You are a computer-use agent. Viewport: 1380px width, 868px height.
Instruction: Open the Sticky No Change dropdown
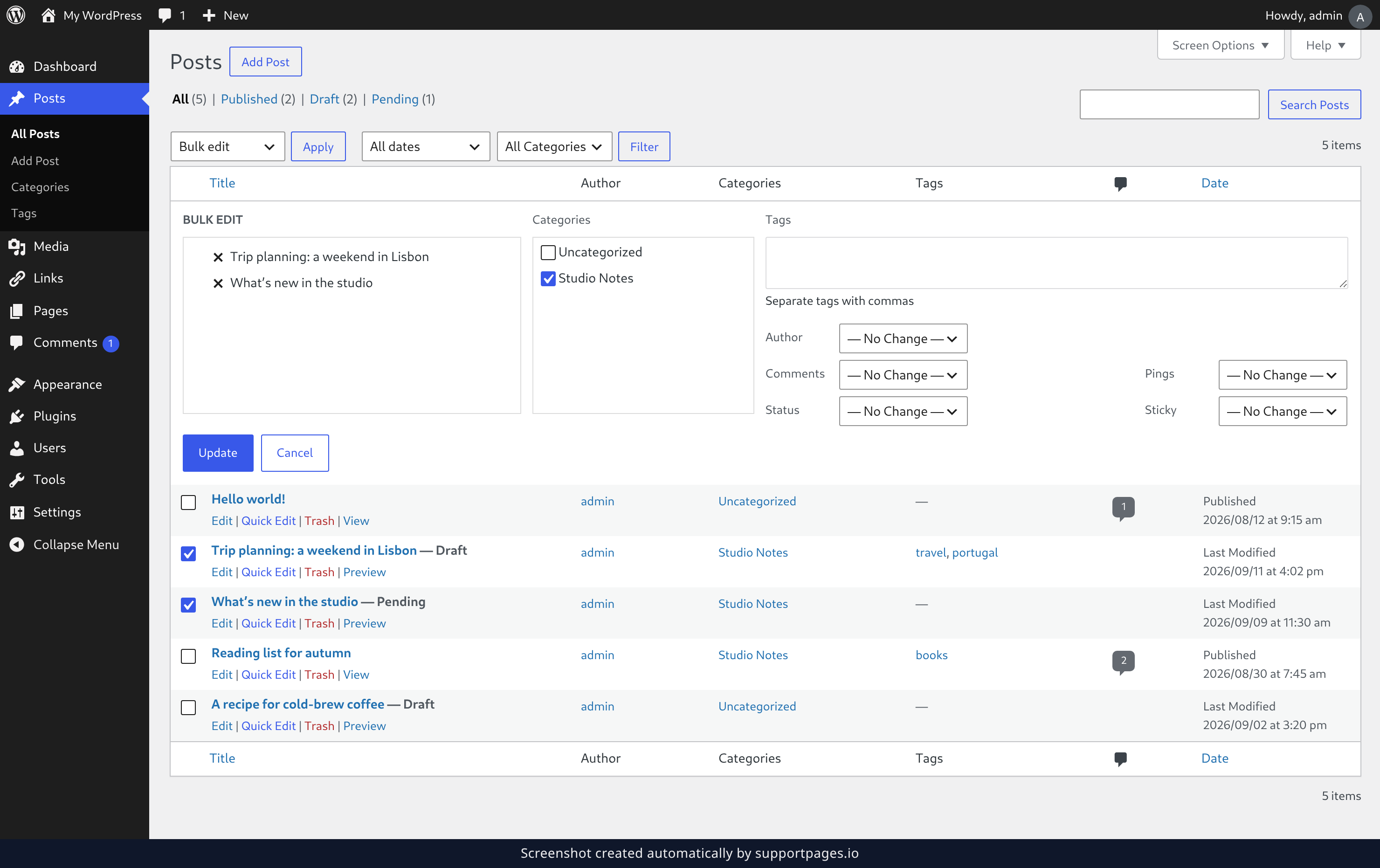pyautogui.click(x=1282, y=411)
